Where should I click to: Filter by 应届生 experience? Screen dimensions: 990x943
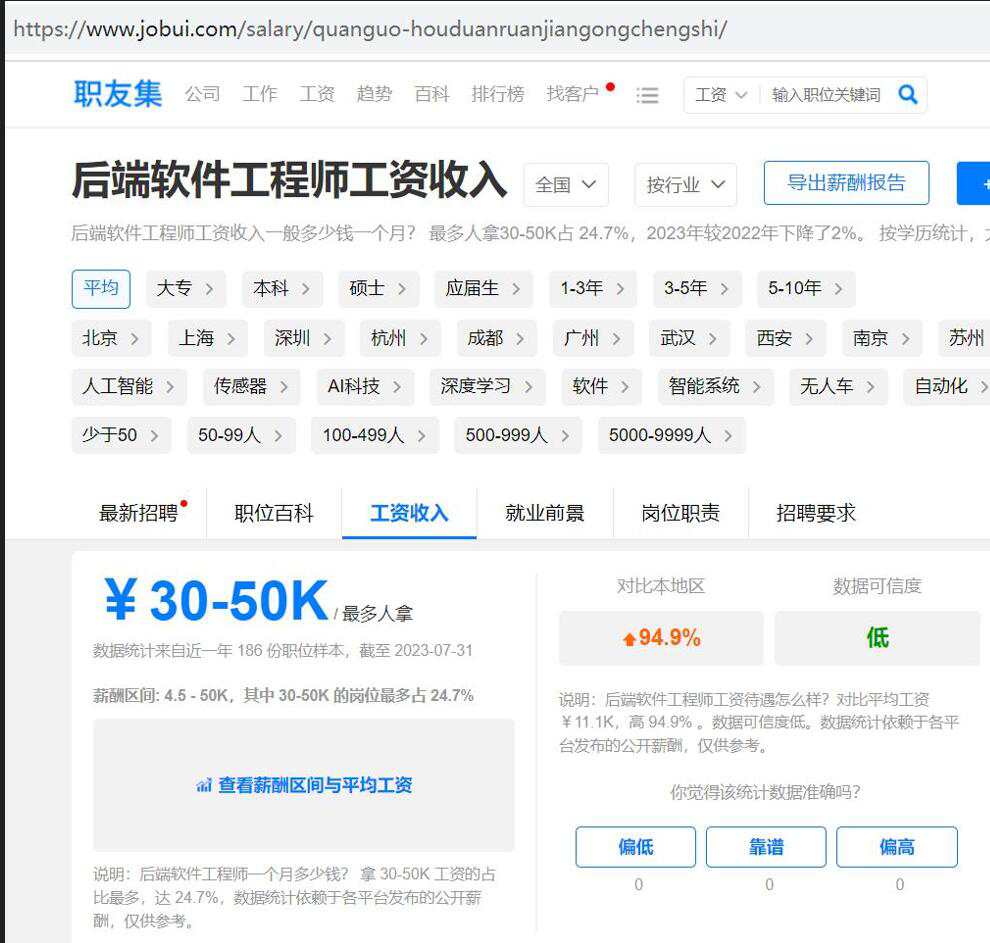click(484, 289)
